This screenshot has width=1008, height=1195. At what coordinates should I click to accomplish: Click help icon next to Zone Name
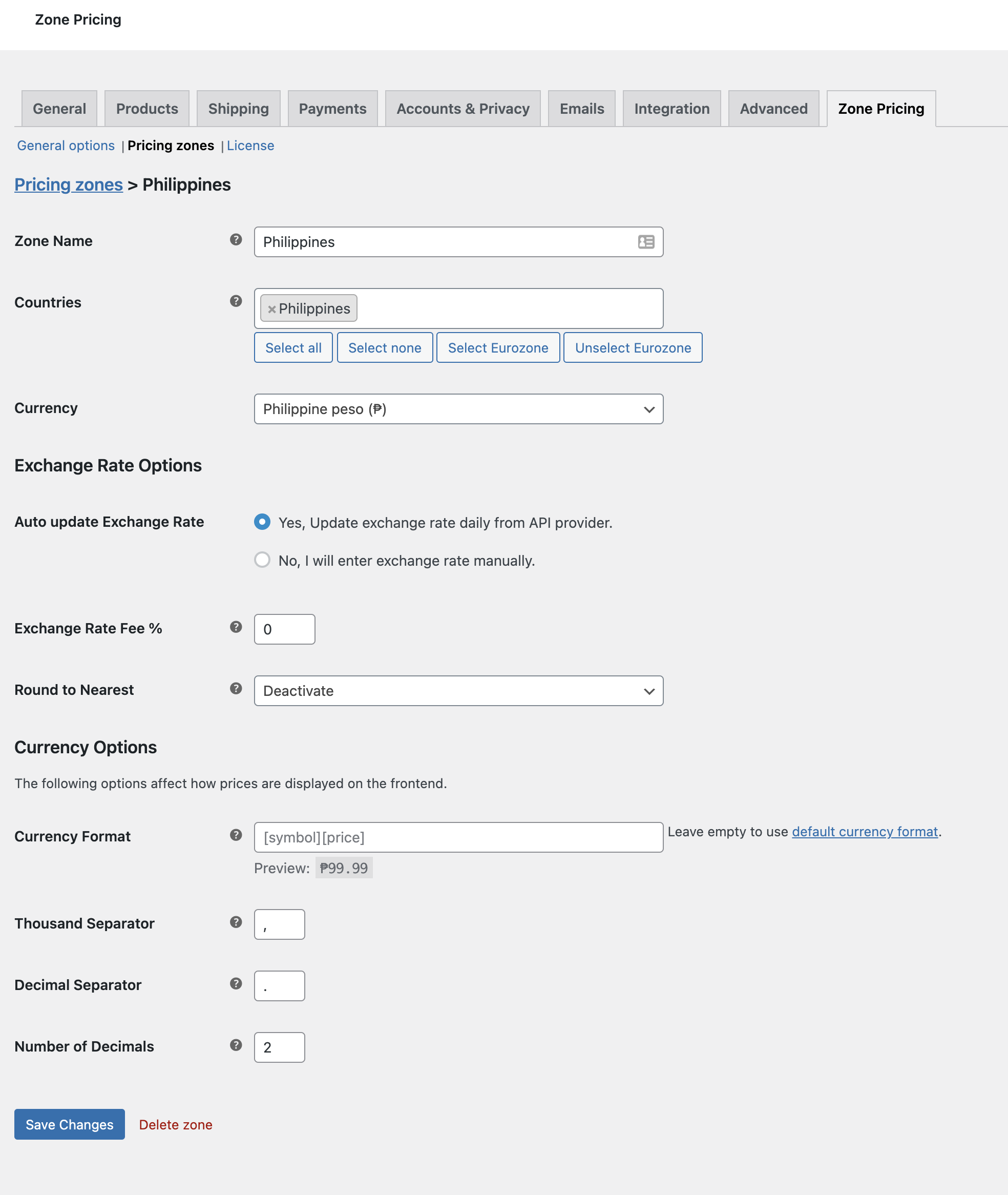coord(236,240)
